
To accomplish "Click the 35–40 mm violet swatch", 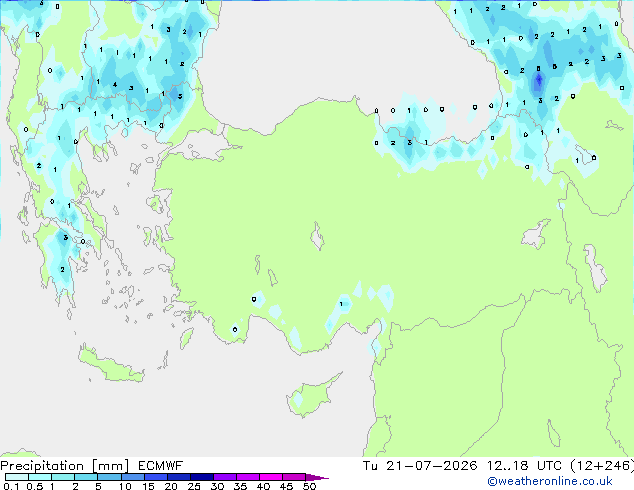I will pos(247,477).
